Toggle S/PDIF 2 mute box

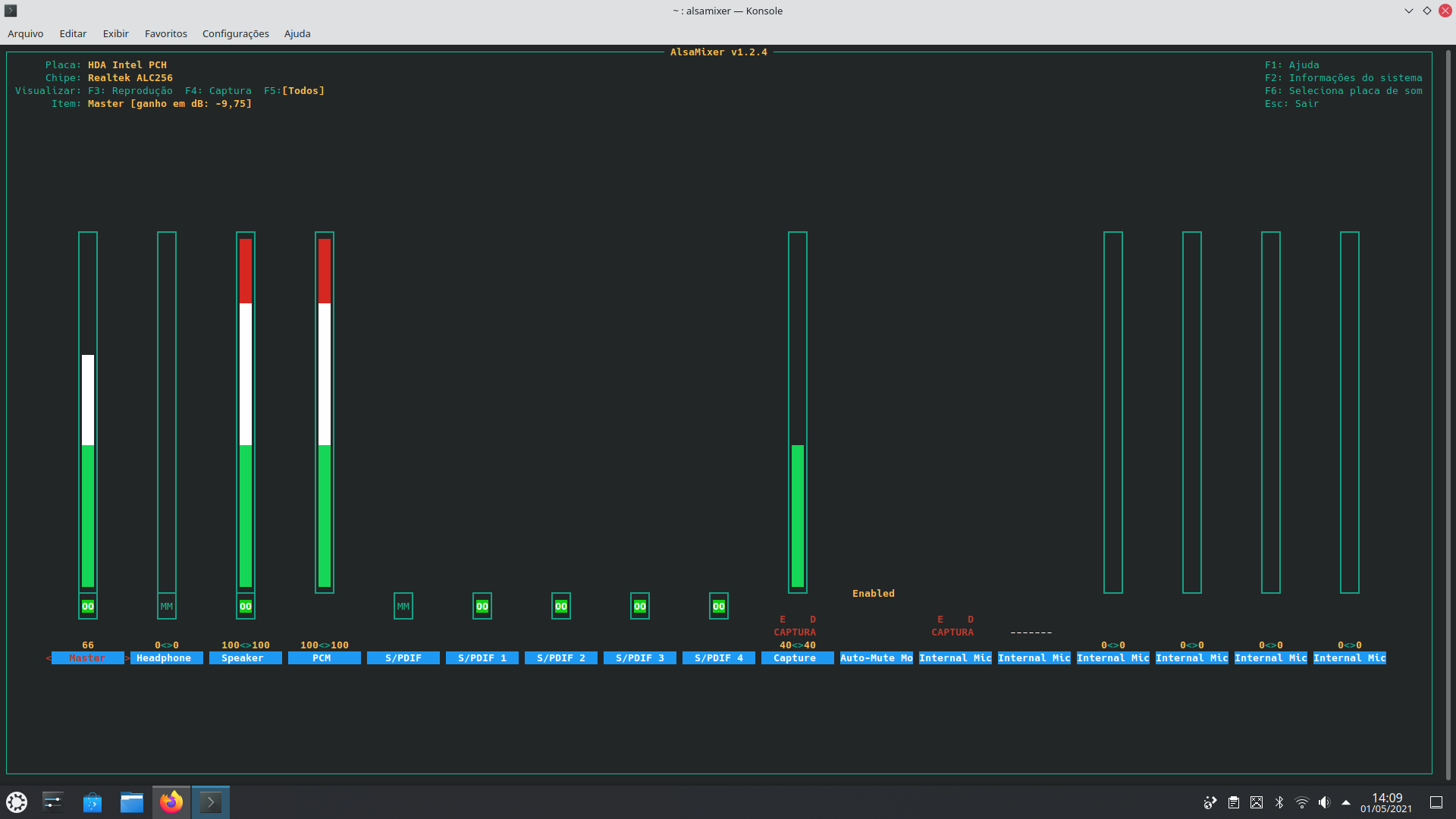tap(561, 606)
